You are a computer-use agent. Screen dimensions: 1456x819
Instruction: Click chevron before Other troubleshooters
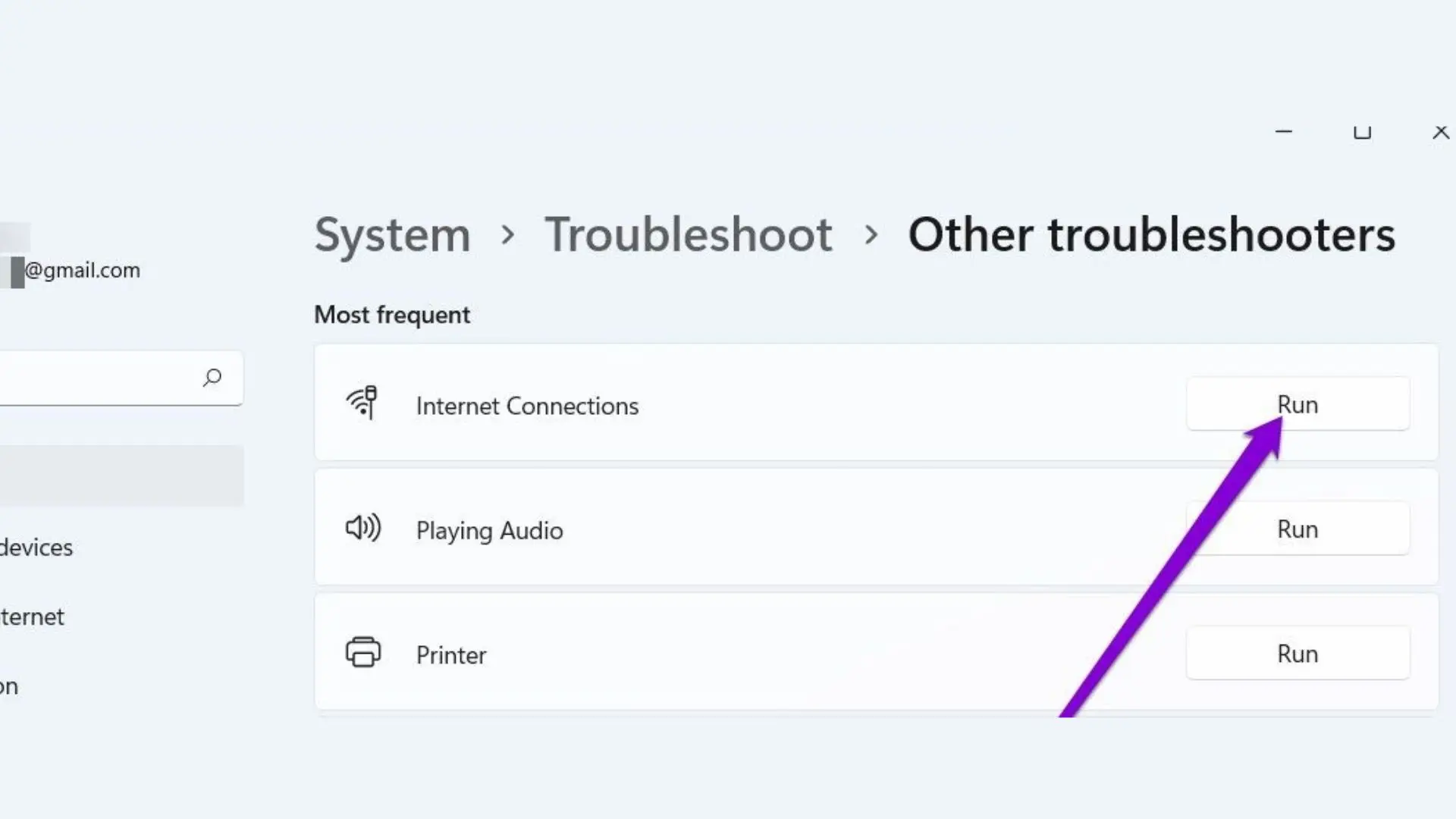(x=871, y=235)
